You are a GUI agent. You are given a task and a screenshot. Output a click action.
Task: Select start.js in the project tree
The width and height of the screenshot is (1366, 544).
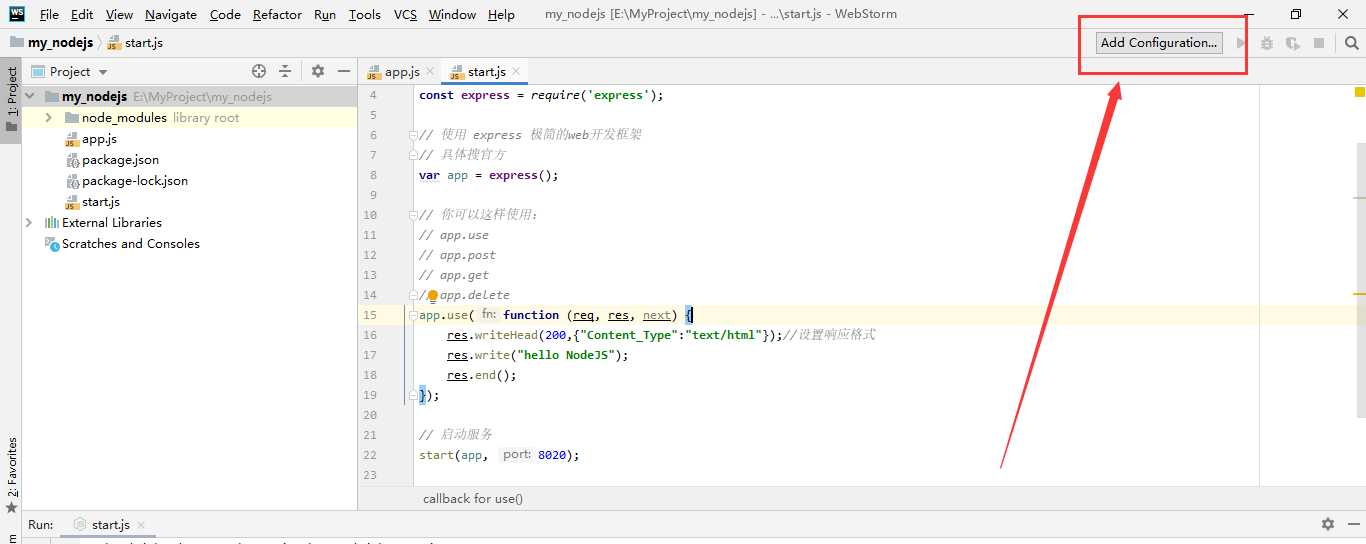pos(100,201)
